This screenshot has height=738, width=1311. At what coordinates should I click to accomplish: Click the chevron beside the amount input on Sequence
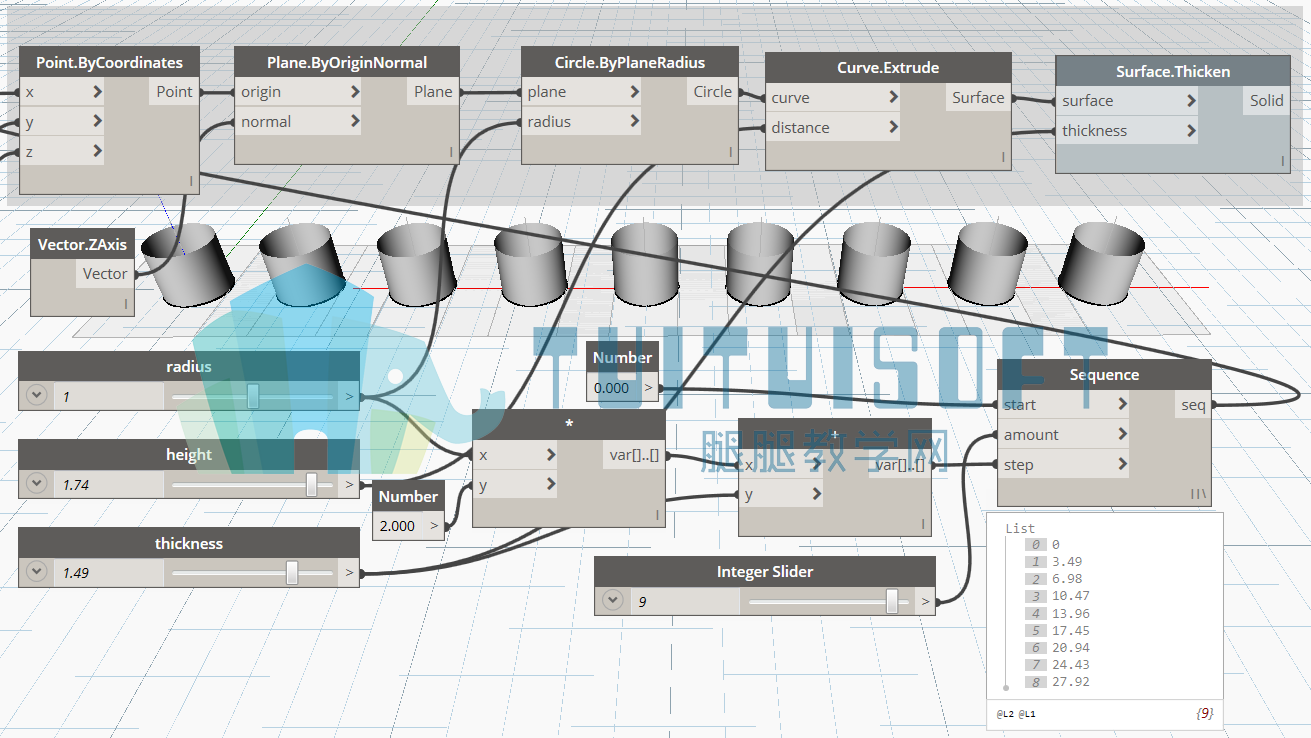click(x=1123, y=434)
